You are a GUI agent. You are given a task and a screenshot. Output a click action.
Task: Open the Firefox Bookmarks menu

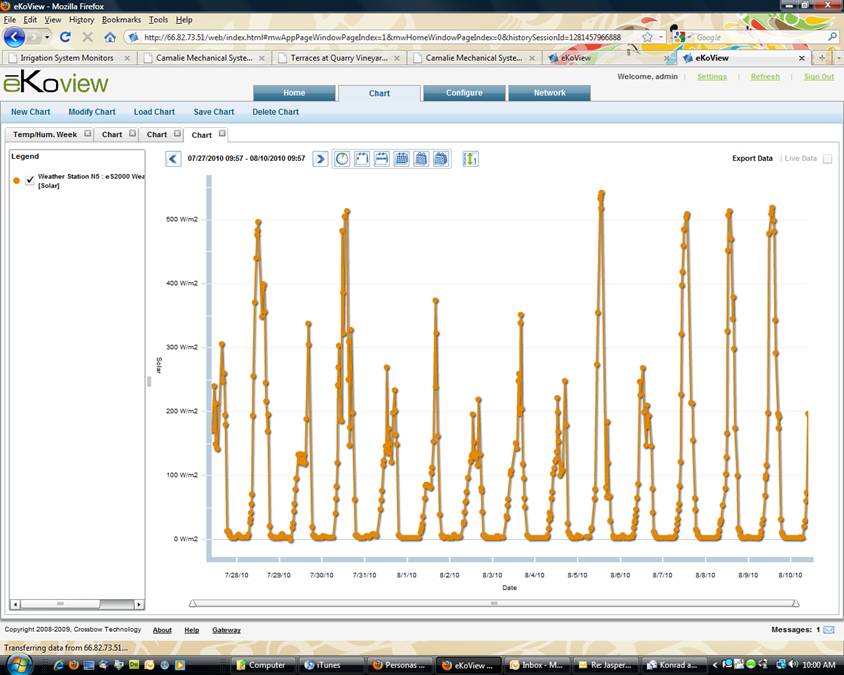tap(121, 20)
